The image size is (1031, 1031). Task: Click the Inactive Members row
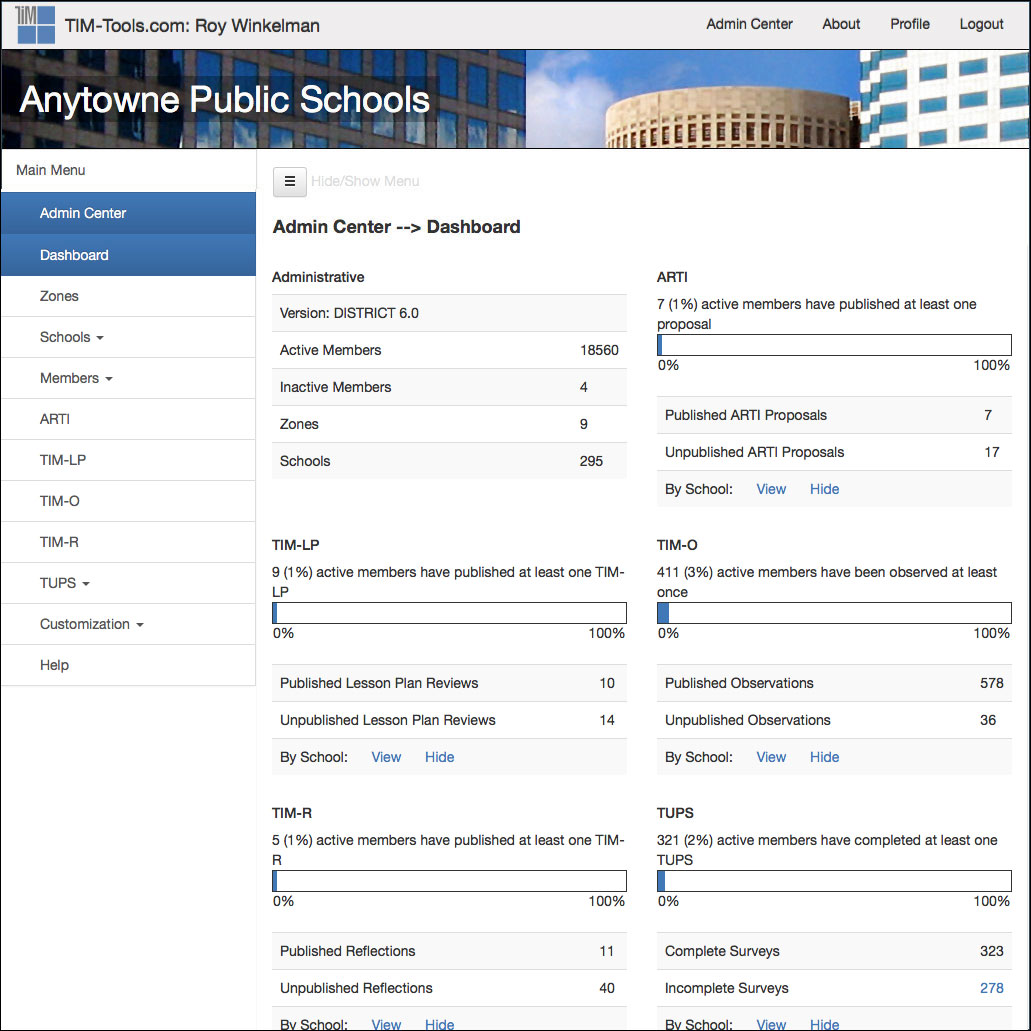pyautogui.click(x=449, y=387)
